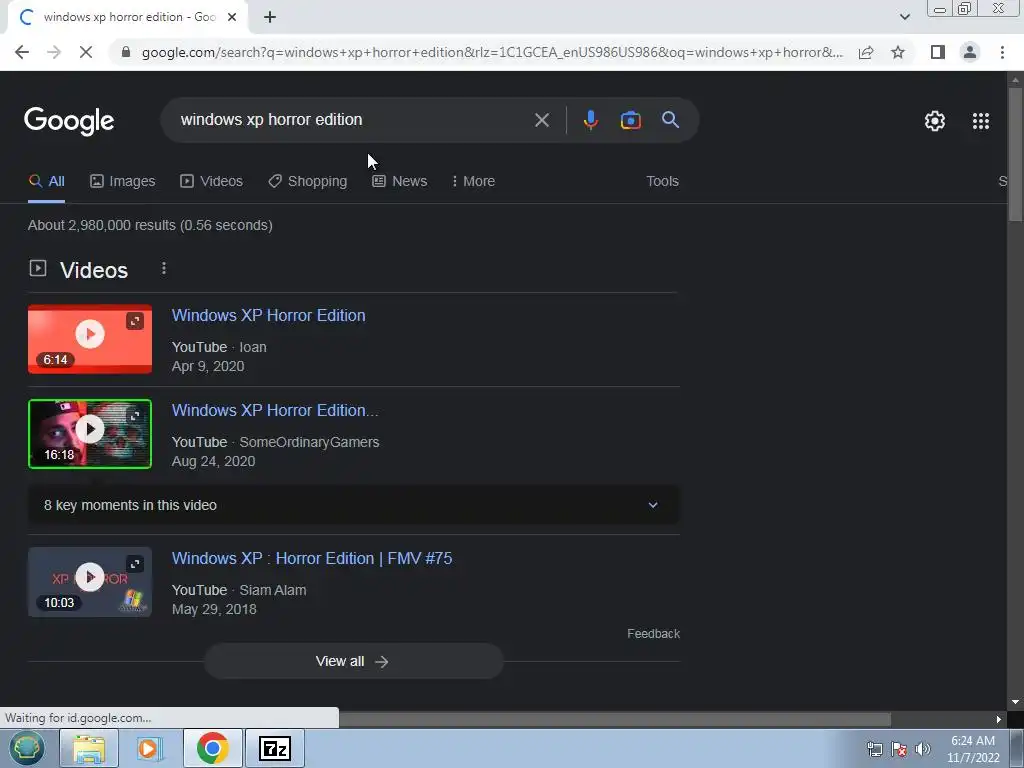View site information lock icon
Image resolution: width=1024 pixels, height=768 pixels.
126,52
